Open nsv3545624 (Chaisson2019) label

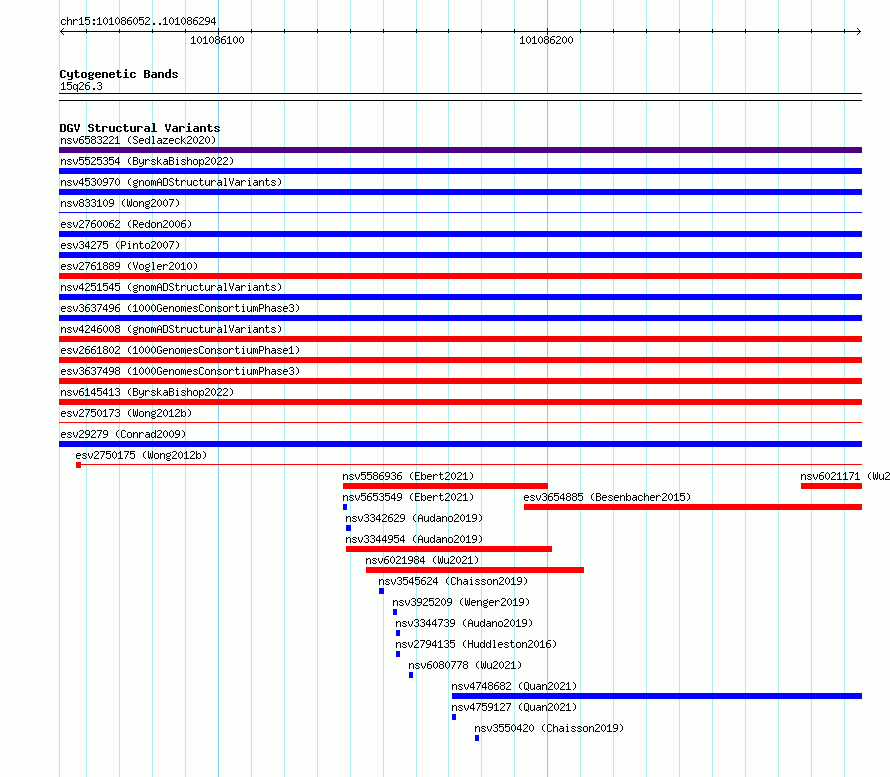click(453, 581)
